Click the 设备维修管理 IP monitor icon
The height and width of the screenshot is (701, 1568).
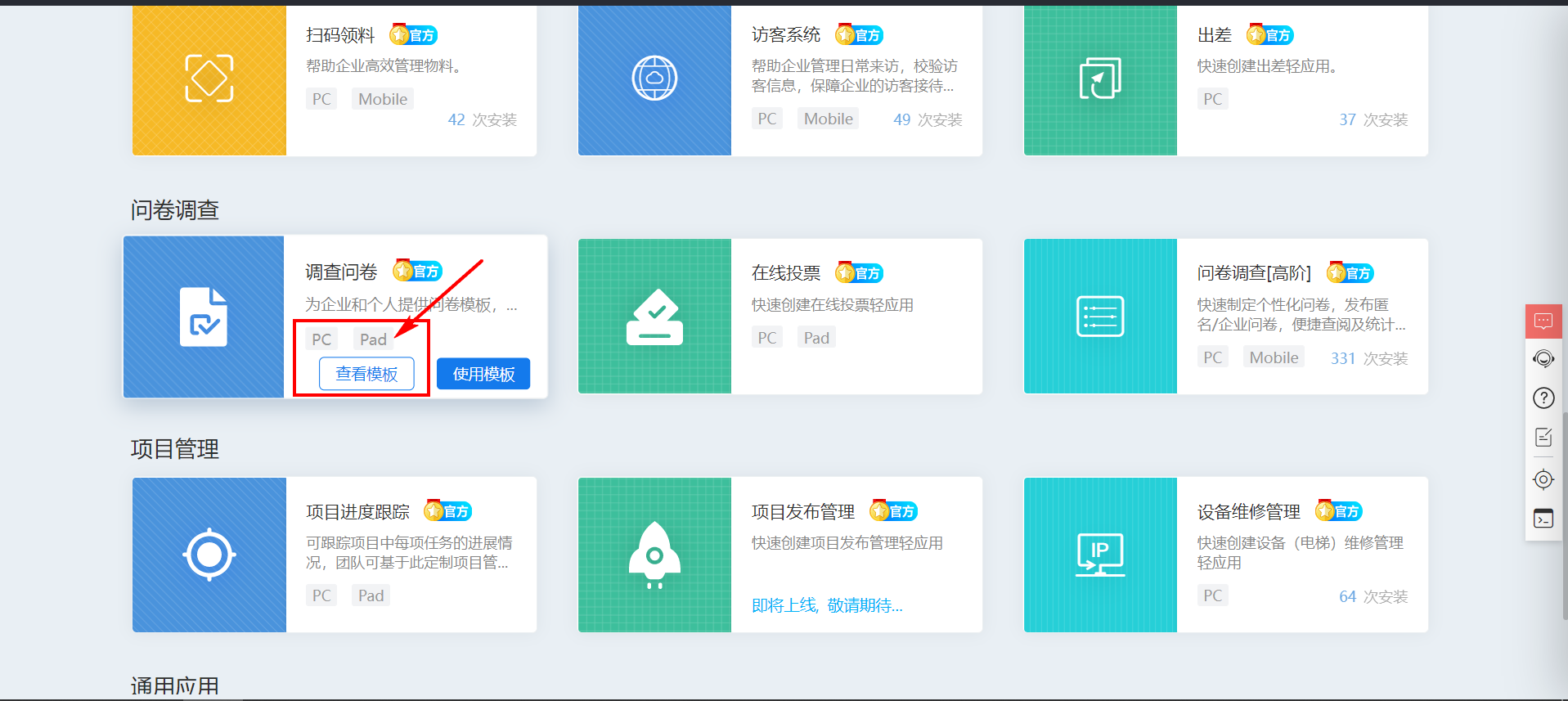click(1100, 555)
